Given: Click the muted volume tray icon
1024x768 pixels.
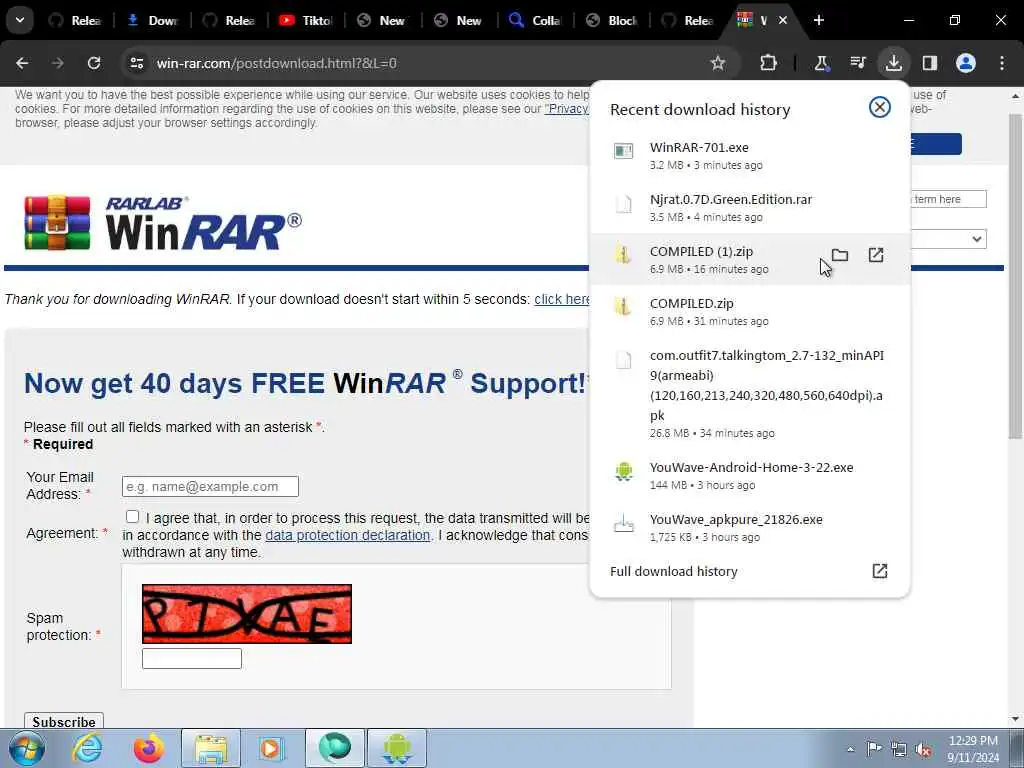Looking at the screenshot, I should click(x=923, y=750).
